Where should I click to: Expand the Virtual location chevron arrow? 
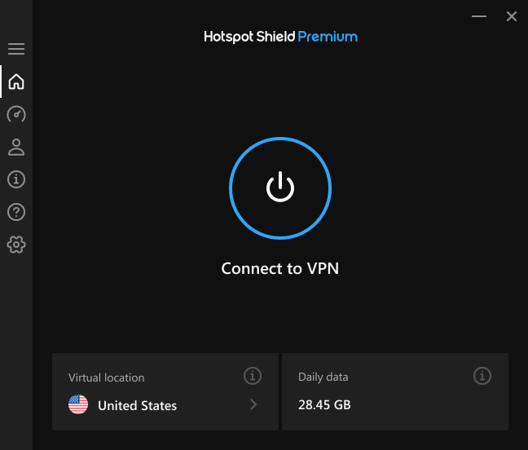(254, 405)
